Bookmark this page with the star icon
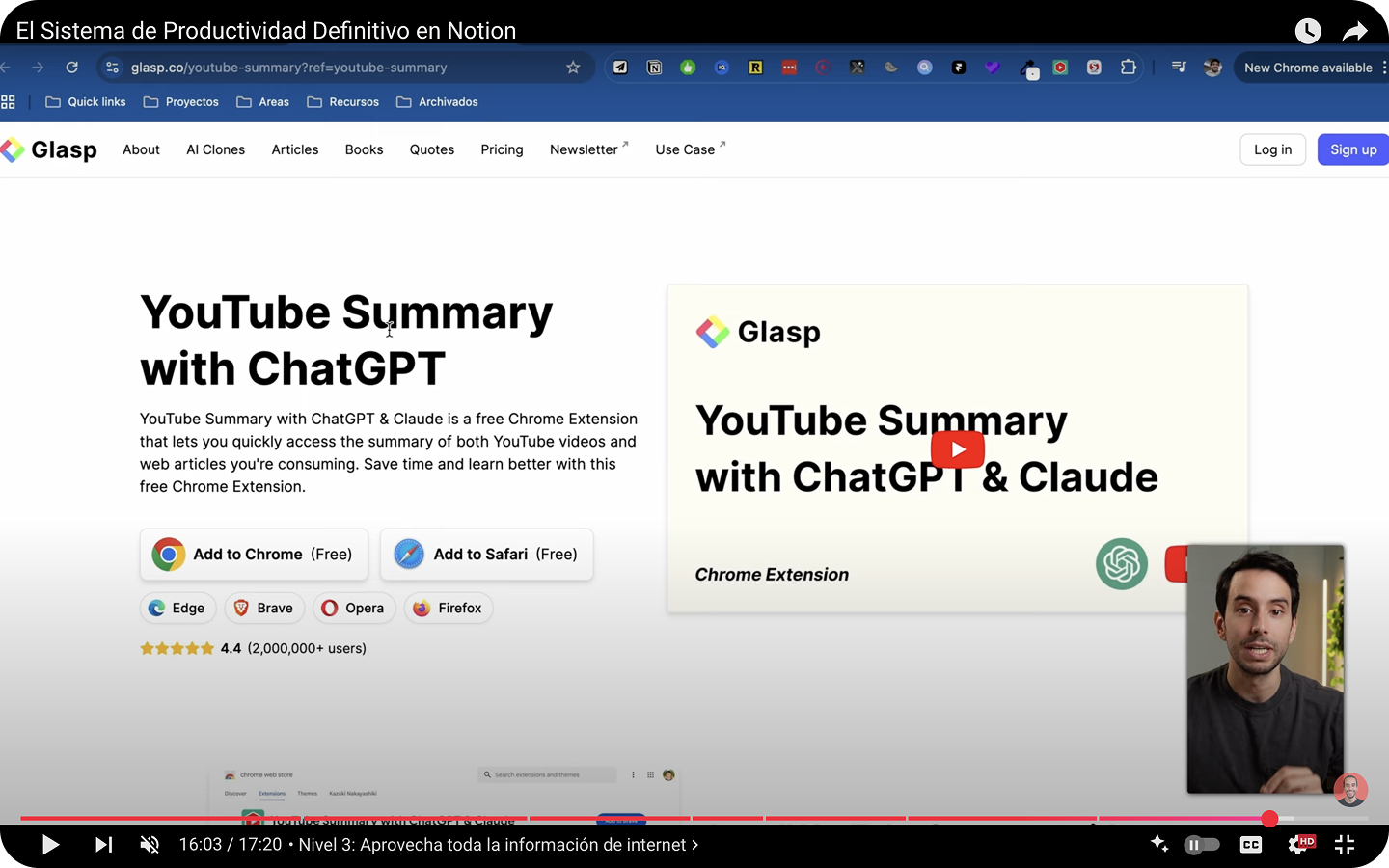Image resolution: width=1389 pixels, height=868 pixels. coord(573,68)
